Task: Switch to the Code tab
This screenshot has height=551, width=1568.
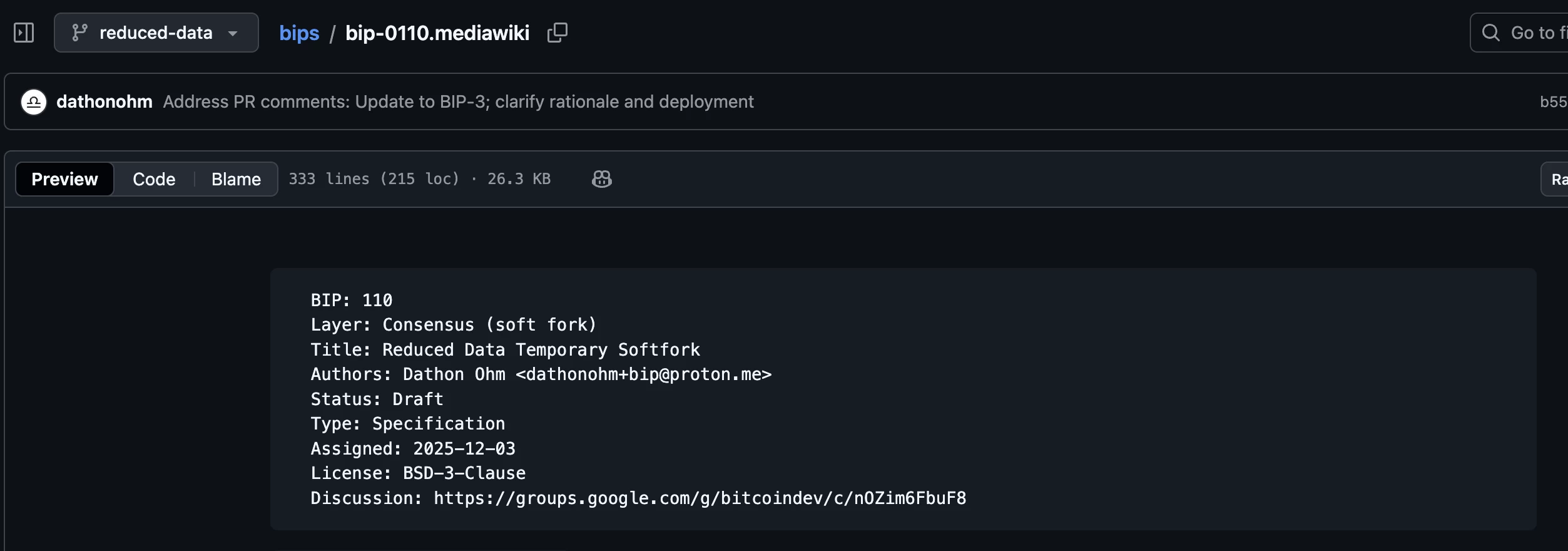Action: coord(154,179)
